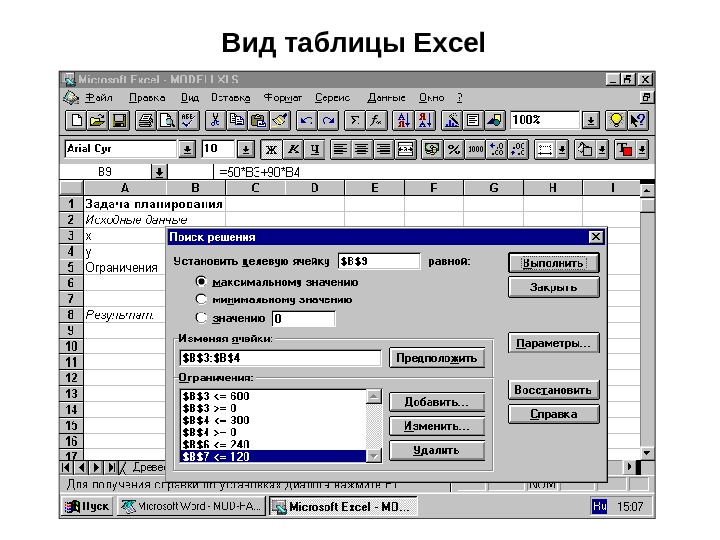Click the changing cells $B$3:$B$4 field
This screenshot has height=540, width=720.
pos(281,358)
